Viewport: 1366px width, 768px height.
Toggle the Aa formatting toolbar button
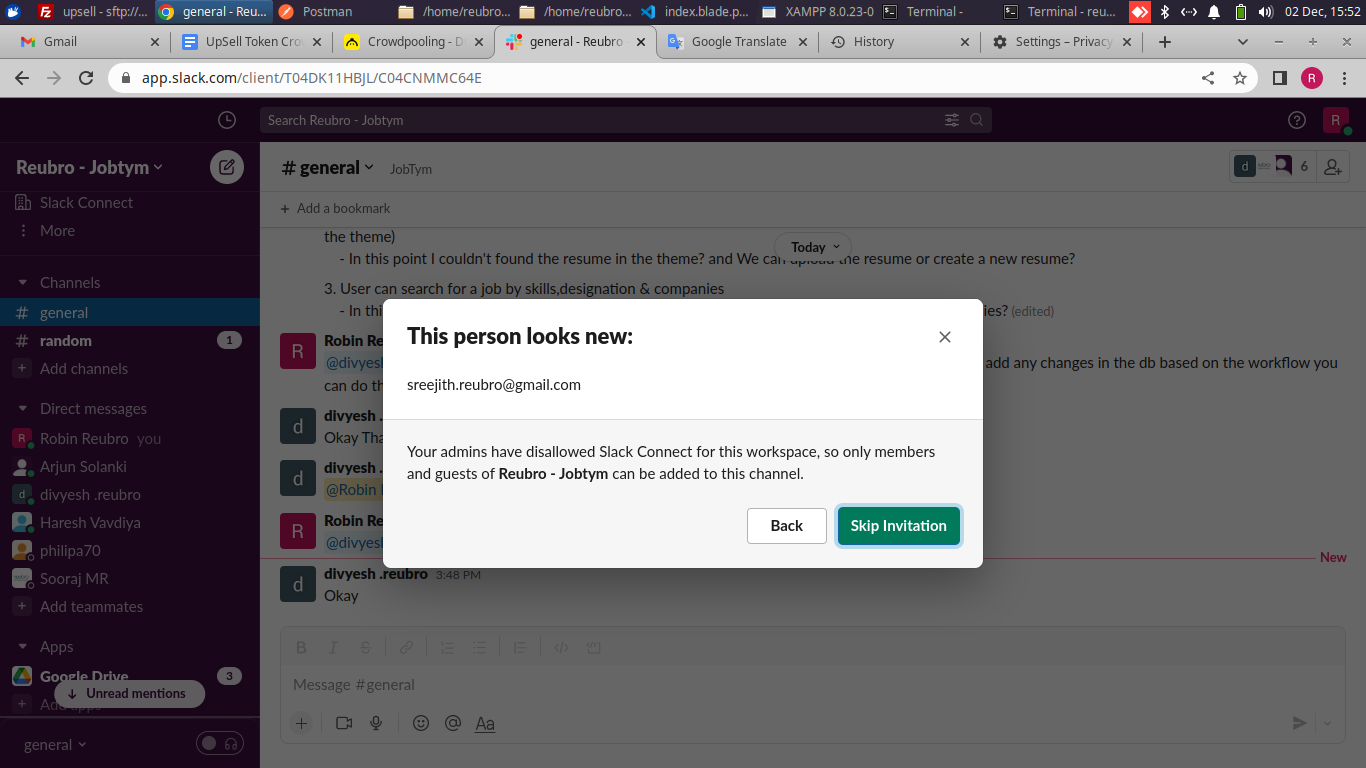tap(485, 723)
